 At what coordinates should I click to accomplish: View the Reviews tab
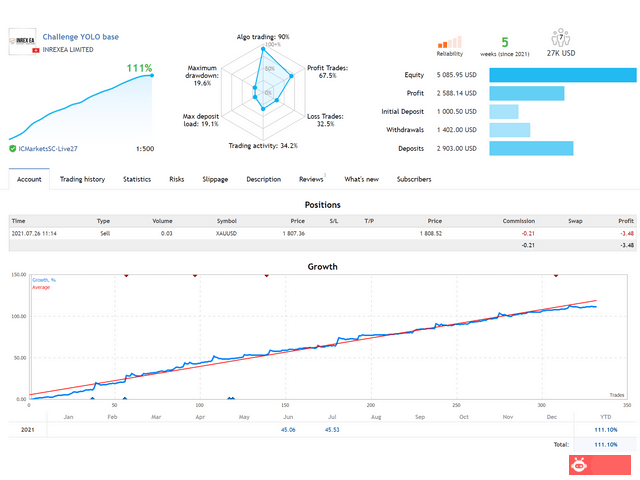click(x=311, y=179)
